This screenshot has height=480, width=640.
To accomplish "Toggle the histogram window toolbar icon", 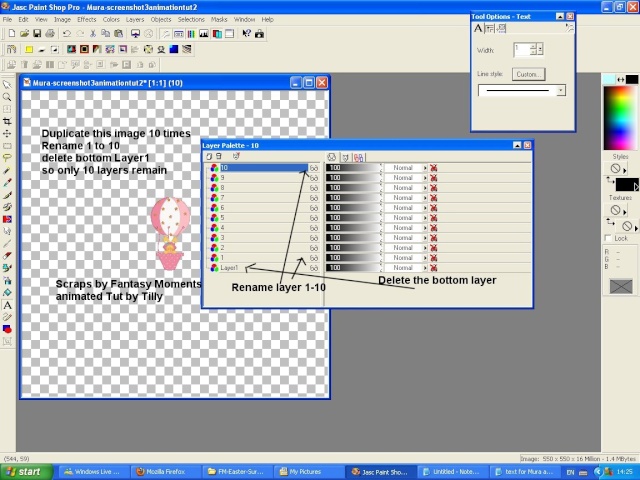I will click(204, 33).
